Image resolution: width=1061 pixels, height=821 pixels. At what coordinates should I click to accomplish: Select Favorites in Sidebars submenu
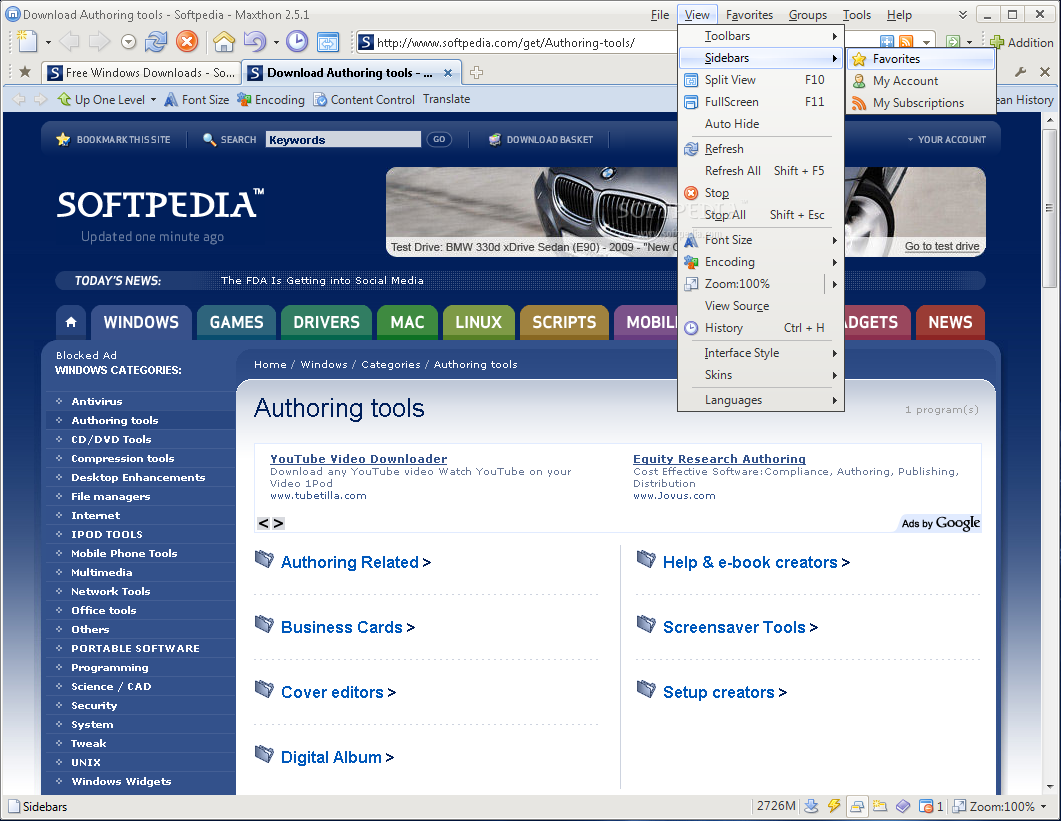pyautogui.click(x=921, y=59)
